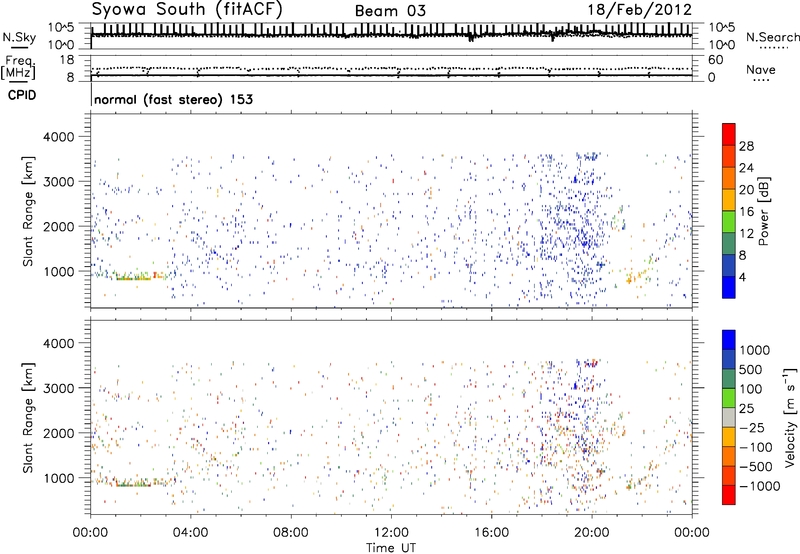
Task: Click the green-orange echo band near 01:00 in power panel
Action: click(x=134, y=277)
